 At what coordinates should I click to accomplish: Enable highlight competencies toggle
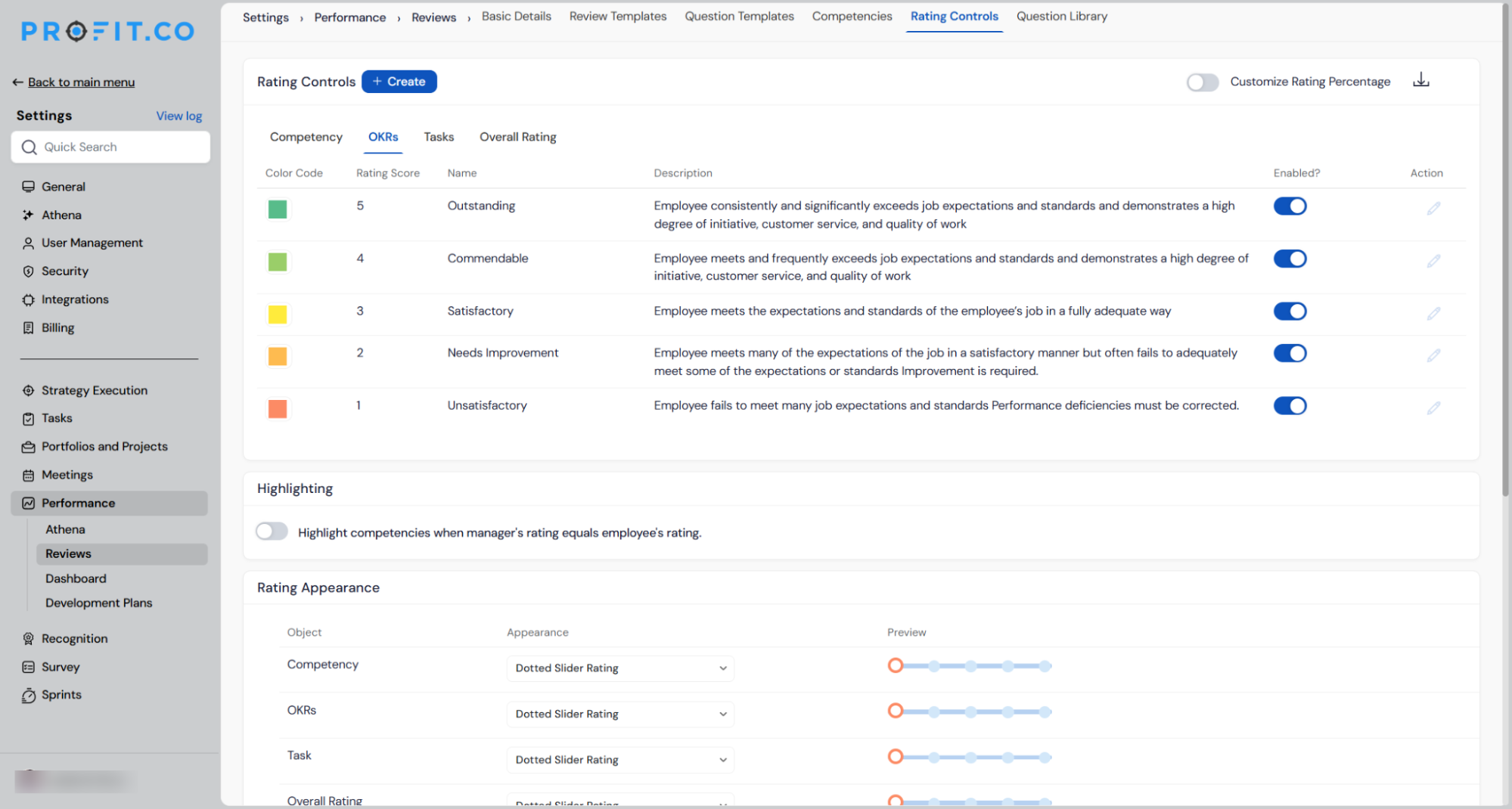point(272,532)
